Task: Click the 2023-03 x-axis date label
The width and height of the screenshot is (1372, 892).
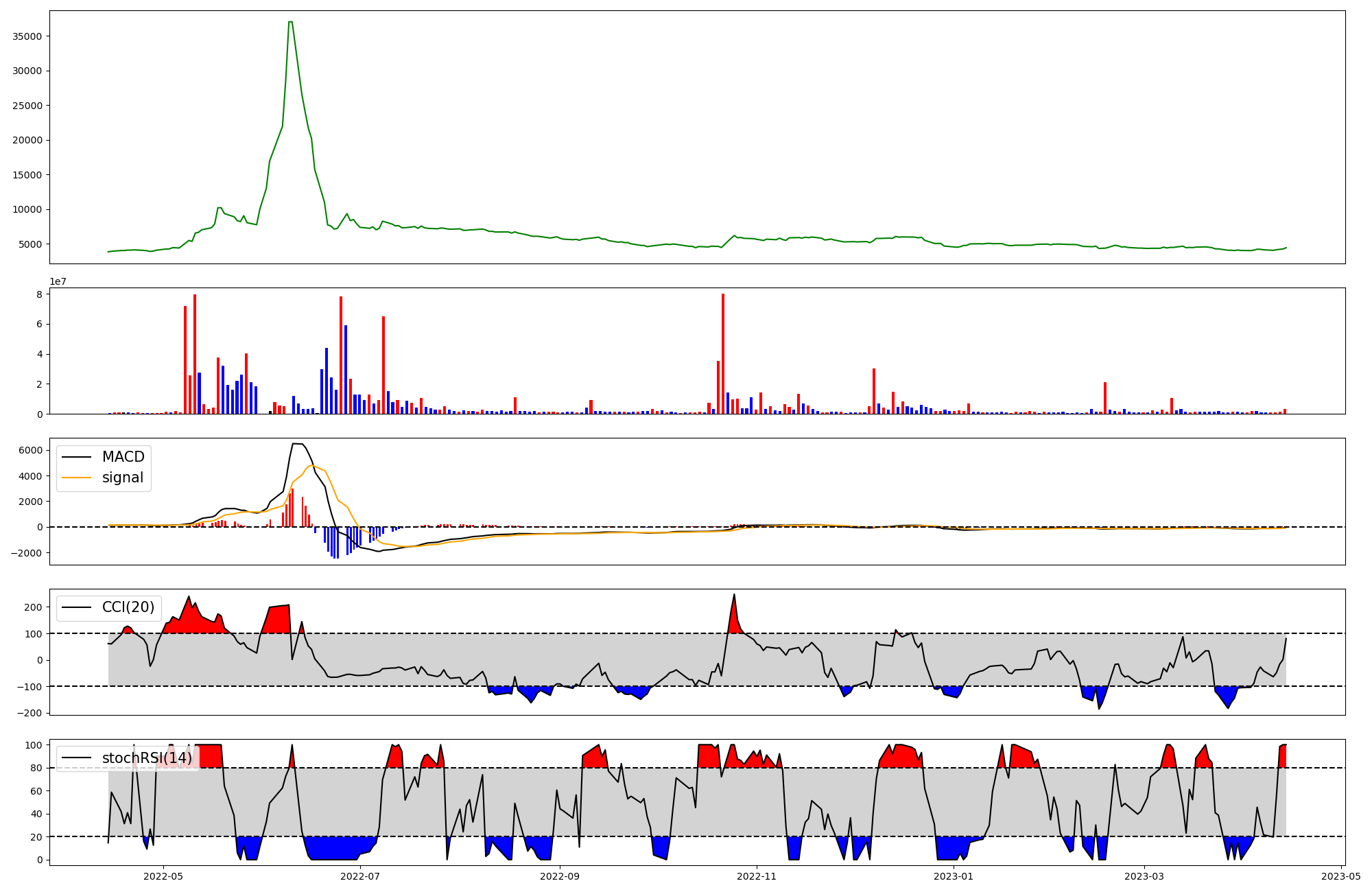Action: point(1144,876)
